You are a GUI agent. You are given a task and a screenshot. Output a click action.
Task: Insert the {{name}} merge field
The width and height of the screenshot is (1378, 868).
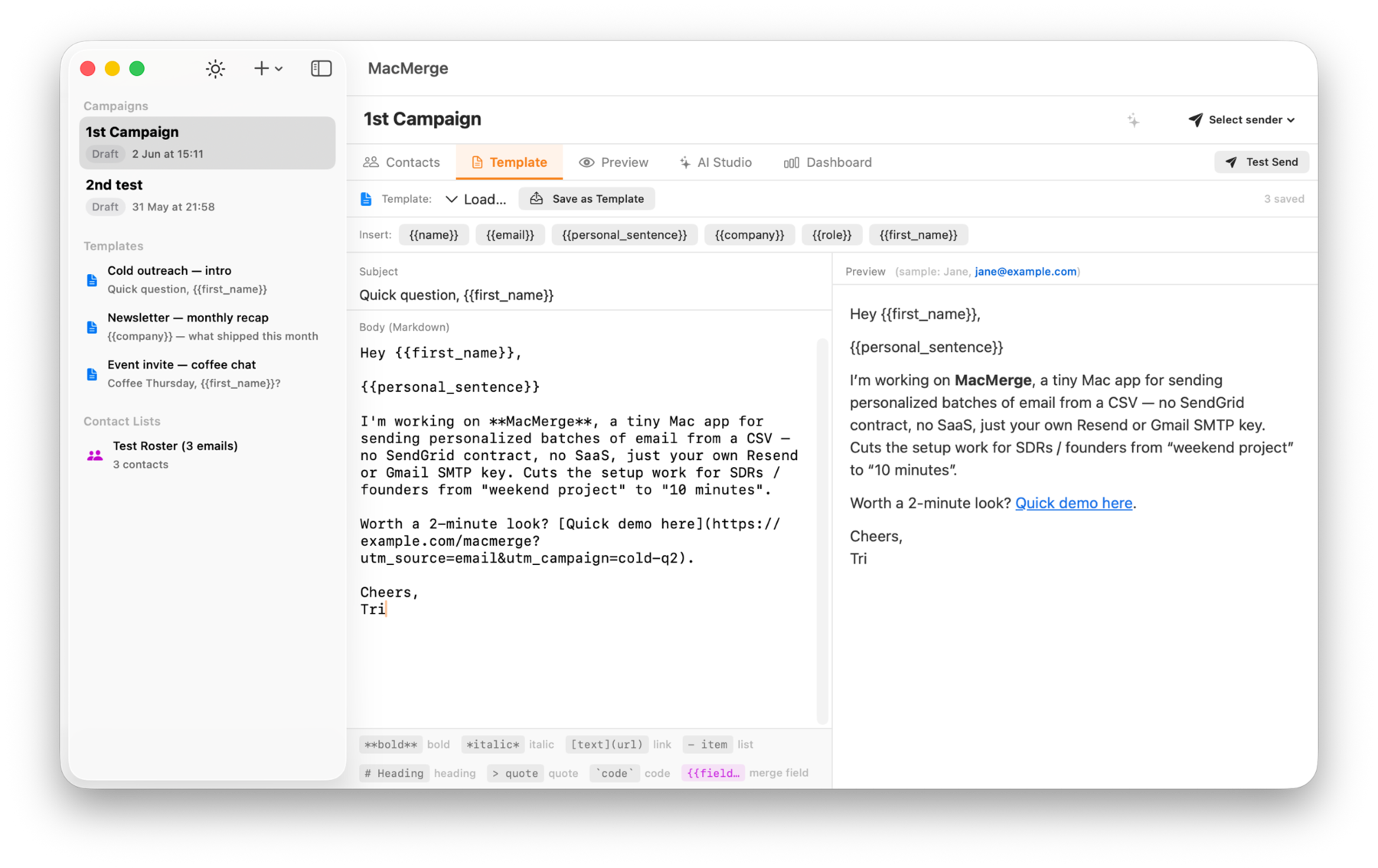[433, 235]
